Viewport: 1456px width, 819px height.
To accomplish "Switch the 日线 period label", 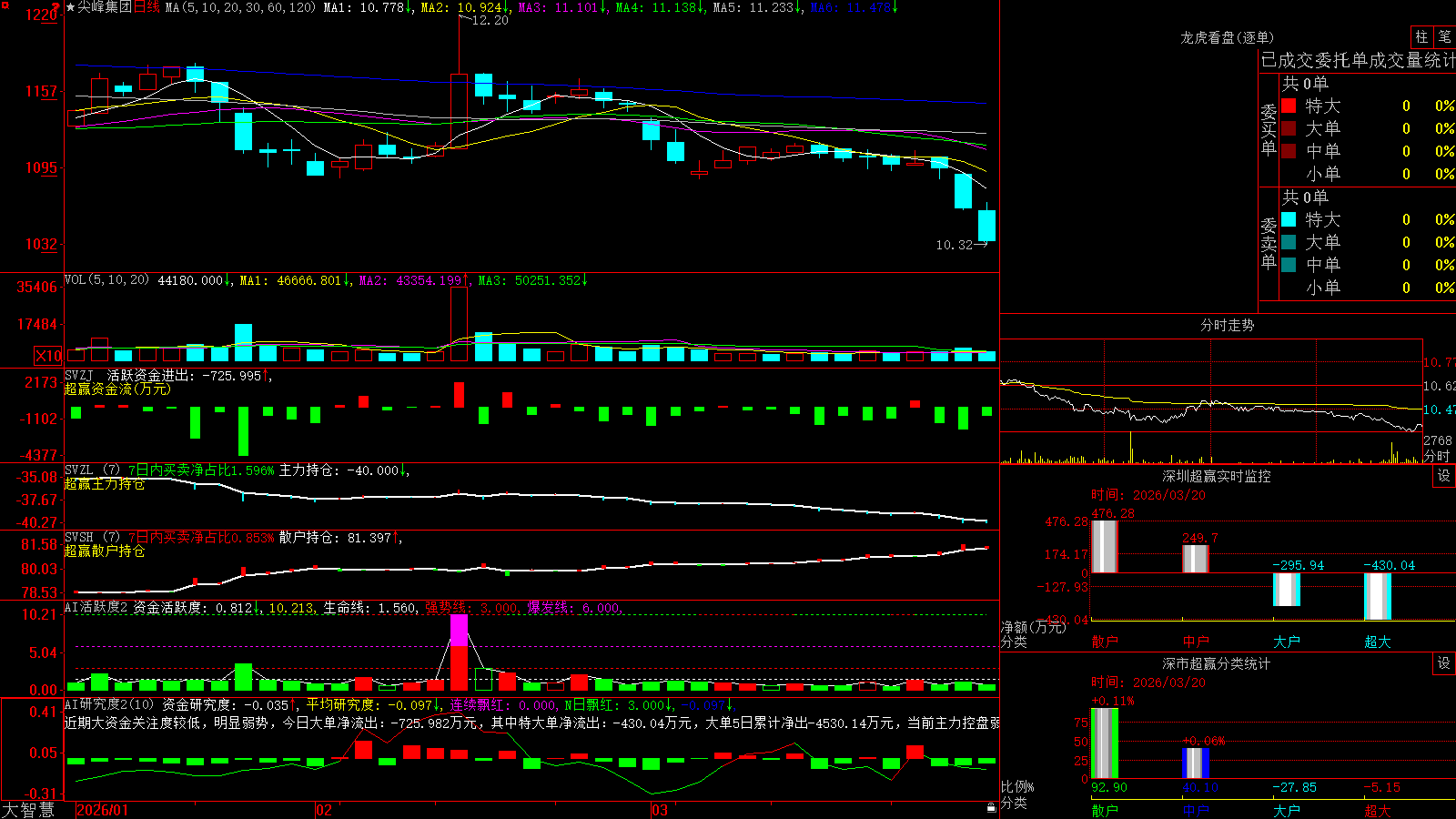I will [x=147, y=7].
